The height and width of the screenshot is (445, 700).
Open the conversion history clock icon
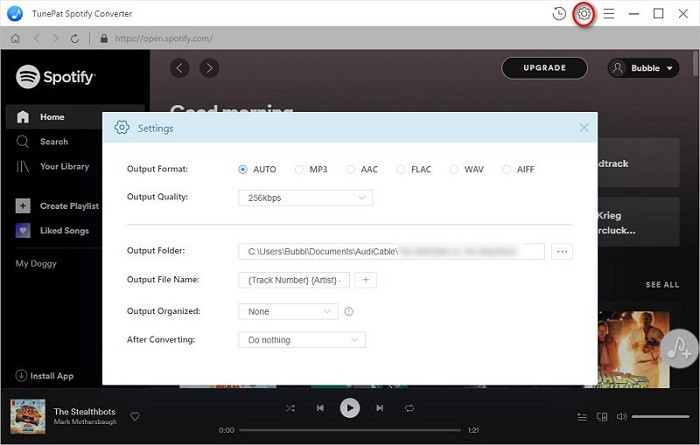[x=559, y=14]
